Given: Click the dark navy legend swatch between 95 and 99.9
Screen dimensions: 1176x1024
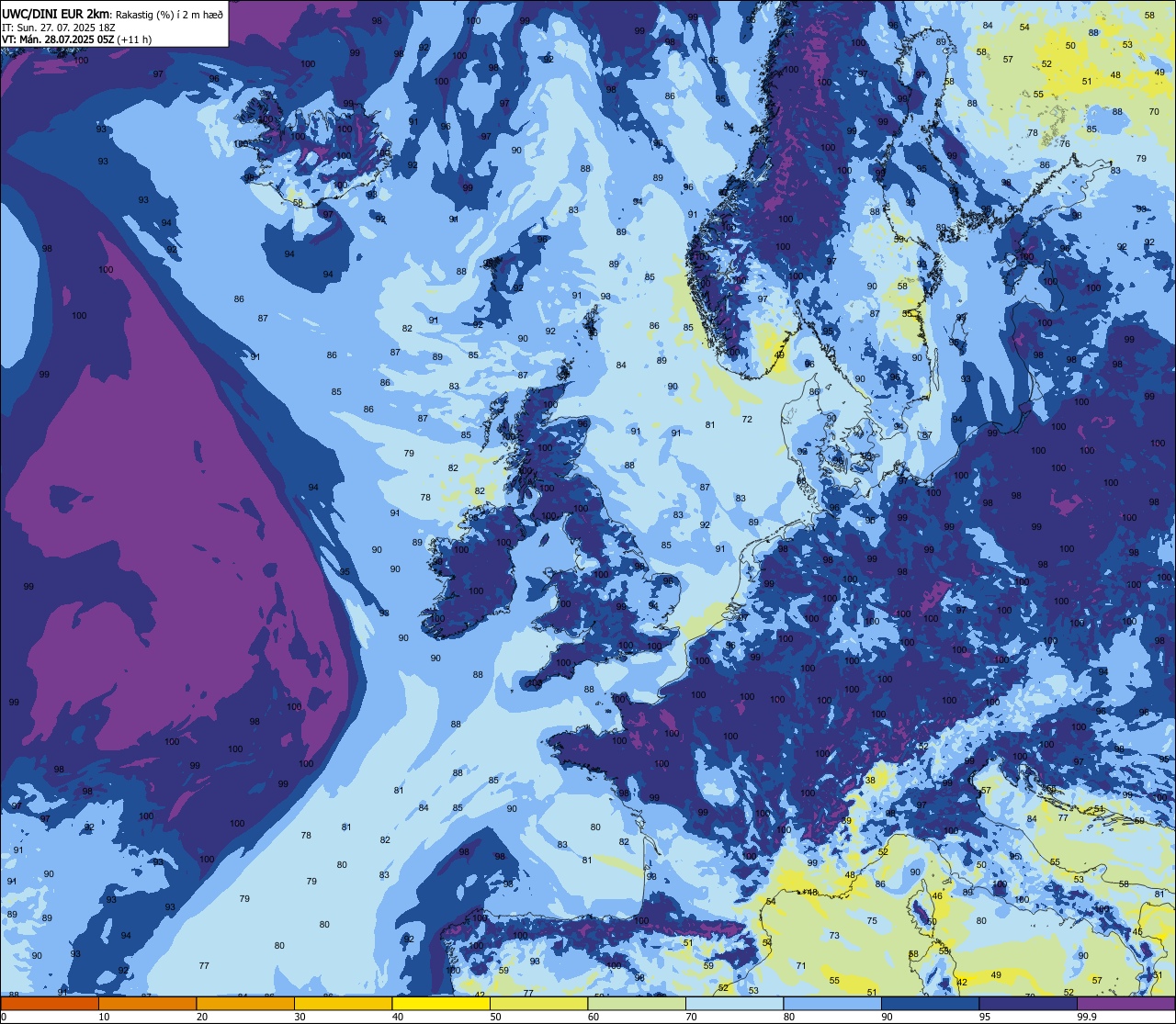Looking at the screenshot, I should (x=1028, y=1003).
